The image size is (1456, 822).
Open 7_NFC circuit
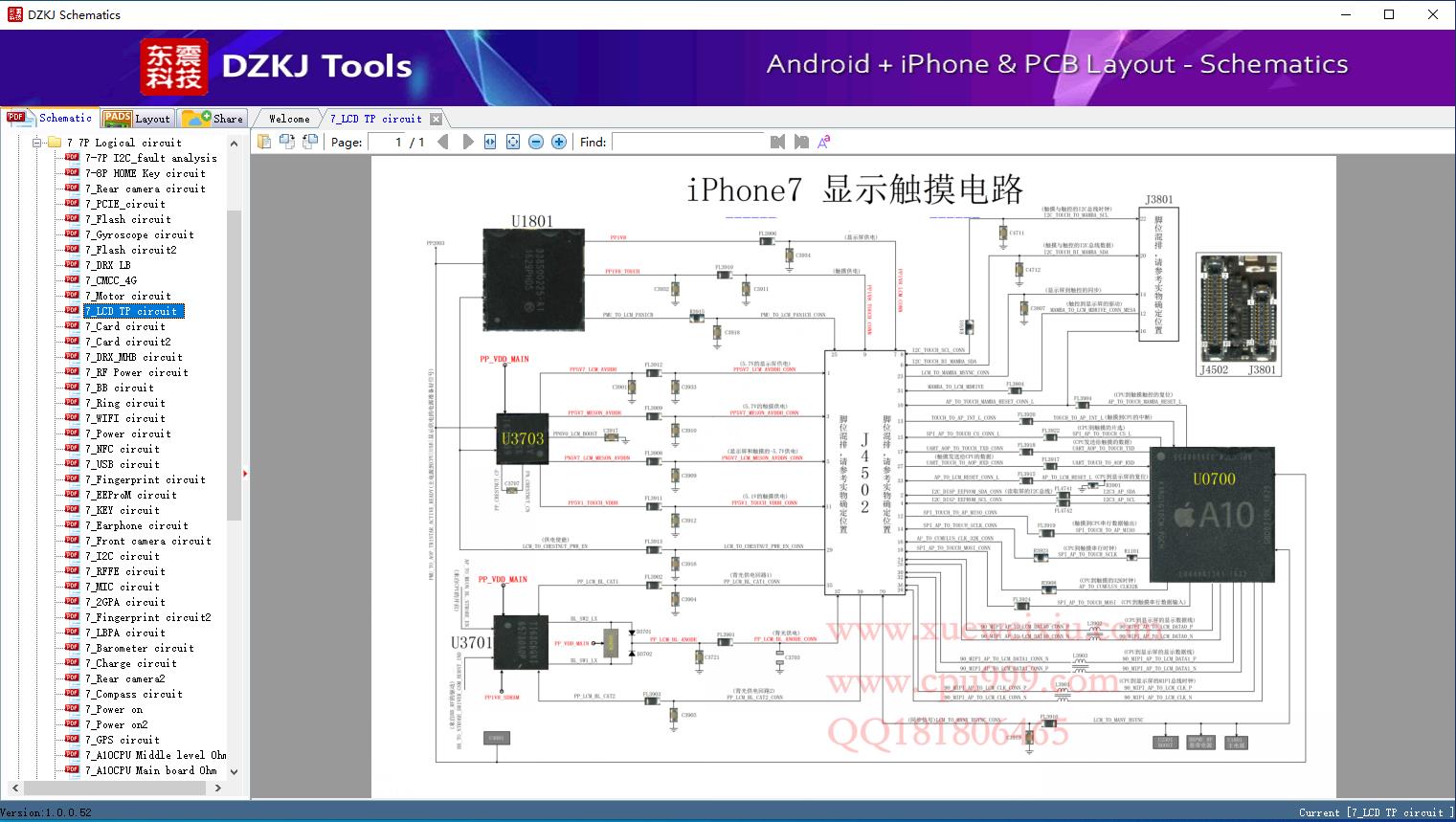[122, 449]
